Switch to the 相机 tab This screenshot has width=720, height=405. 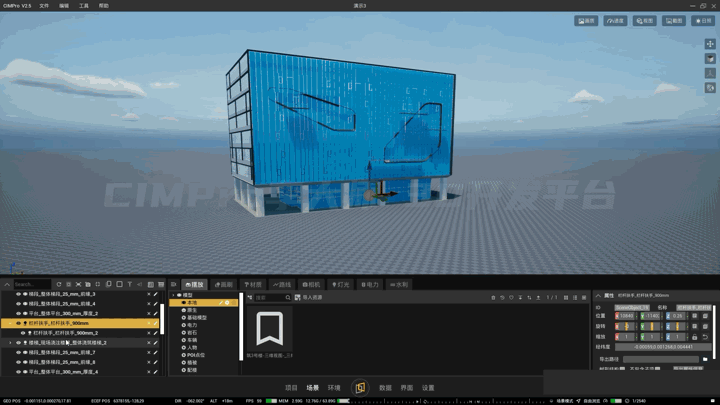[x=311, y=285]
